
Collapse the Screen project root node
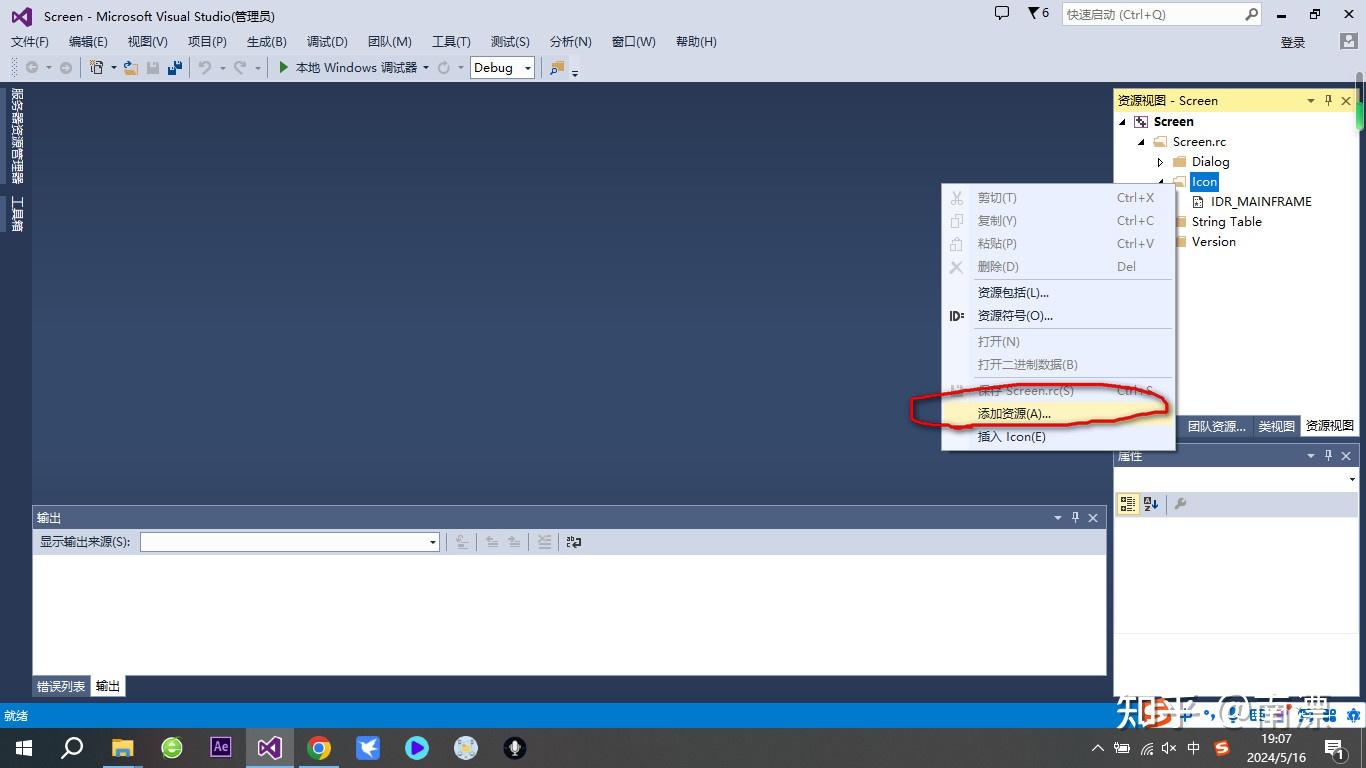pos(1122,122)
